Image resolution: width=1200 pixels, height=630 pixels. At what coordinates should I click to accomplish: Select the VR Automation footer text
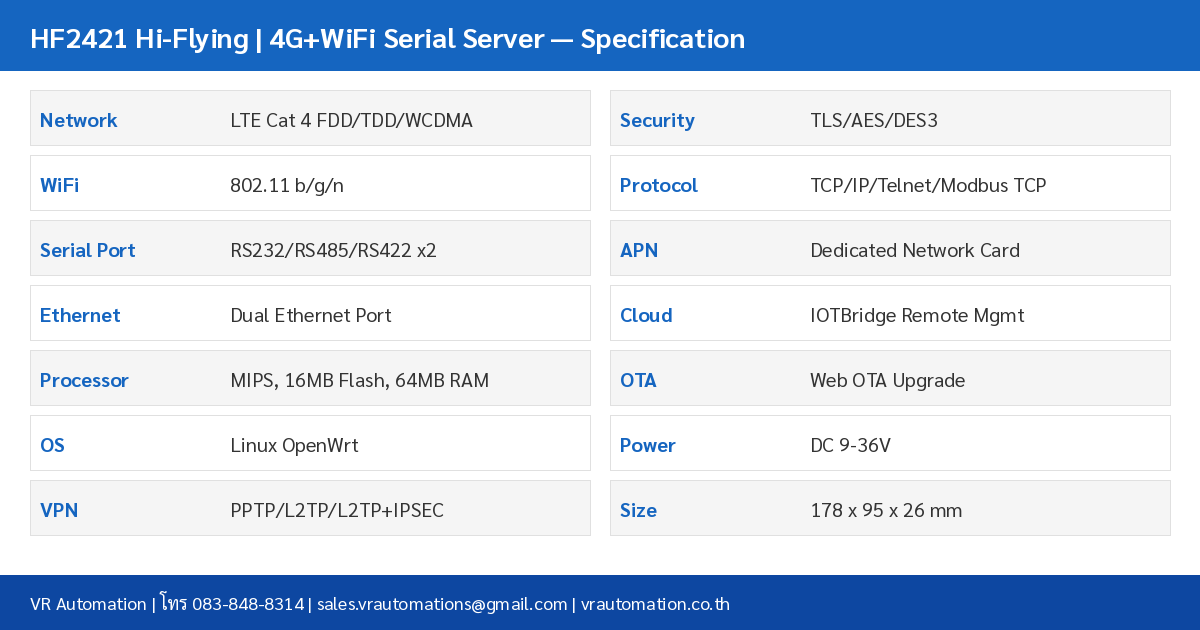click(88, 604)
